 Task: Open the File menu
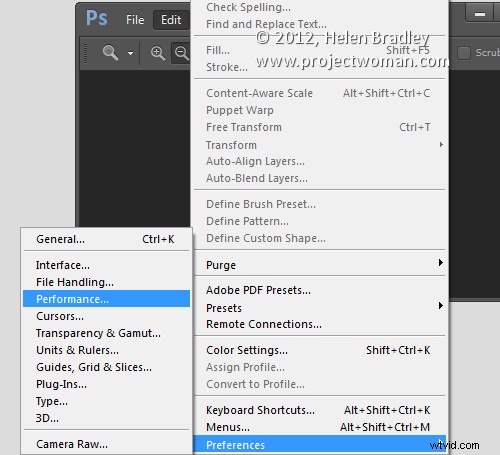click(135, 20)
